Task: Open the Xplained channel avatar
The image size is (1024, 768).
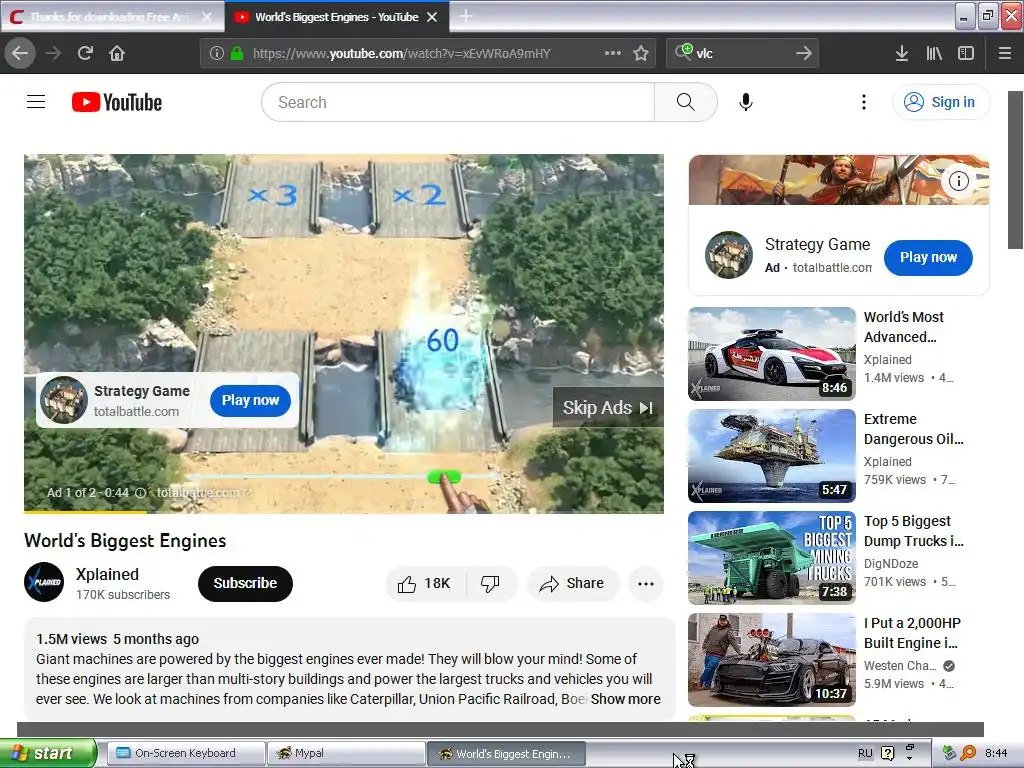Action: (x=44, y=582)
